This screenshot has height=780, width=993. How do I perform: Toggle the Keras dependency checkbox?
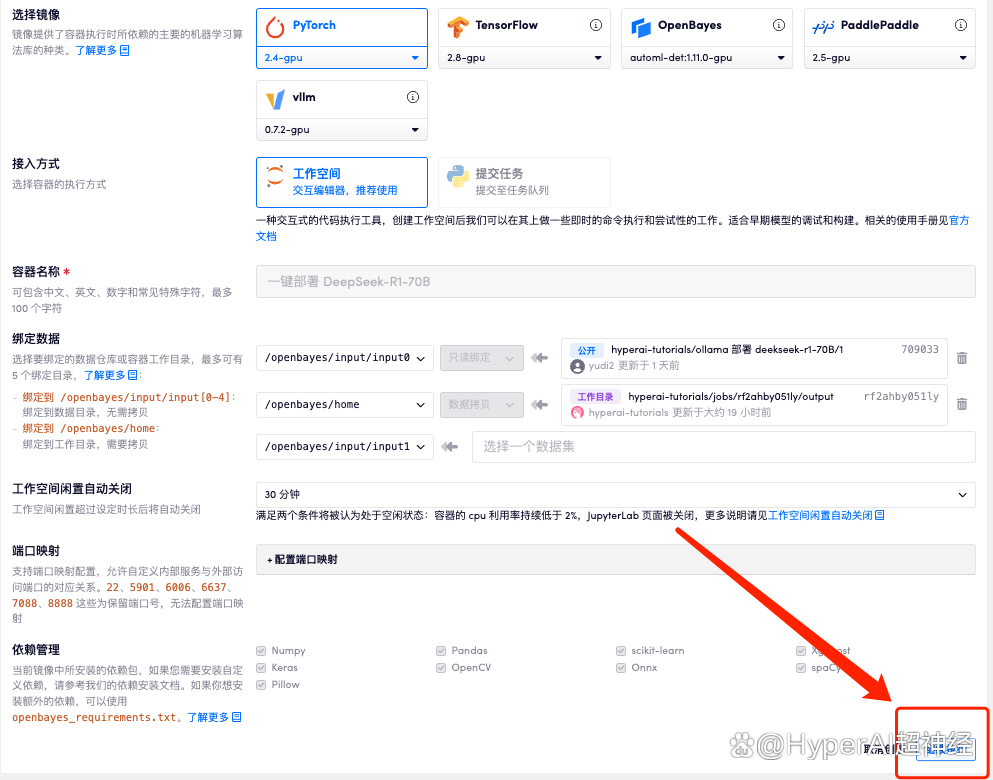click(x=261, y=668)
